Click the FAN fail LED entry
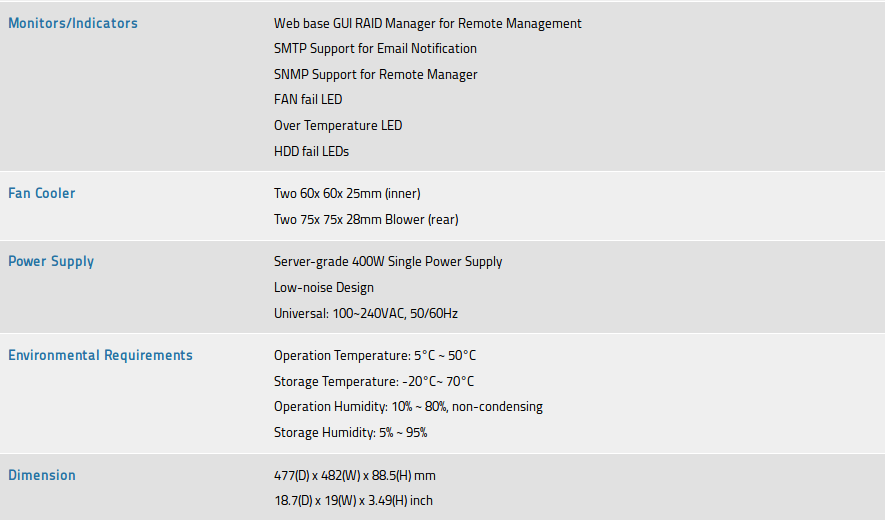The width and height of the screenshot is (885, 520). tap(308, 100)
